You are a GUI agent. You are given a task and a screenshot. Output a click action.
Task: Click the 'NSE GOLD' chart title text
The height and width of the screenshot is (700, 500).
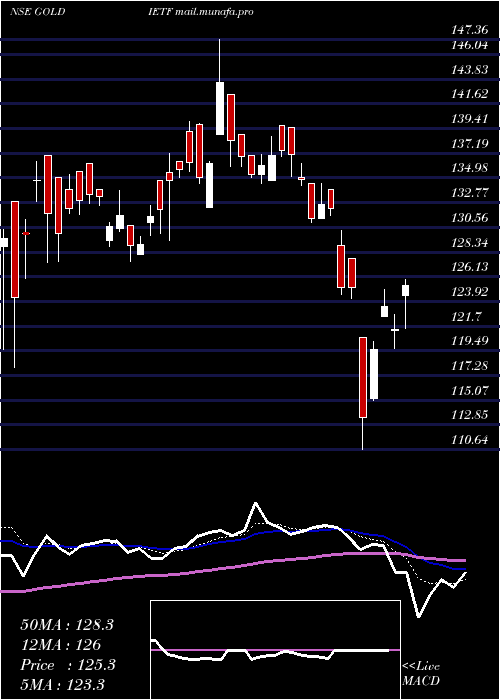coord(38,12)
